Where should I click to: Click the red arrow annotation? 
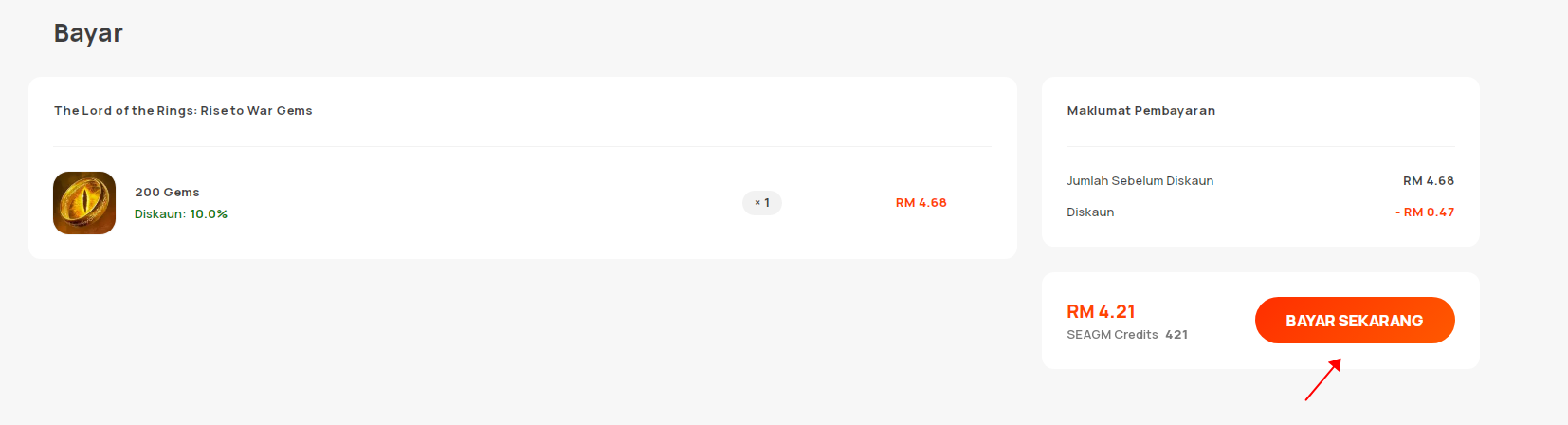tap(1323, 379)
